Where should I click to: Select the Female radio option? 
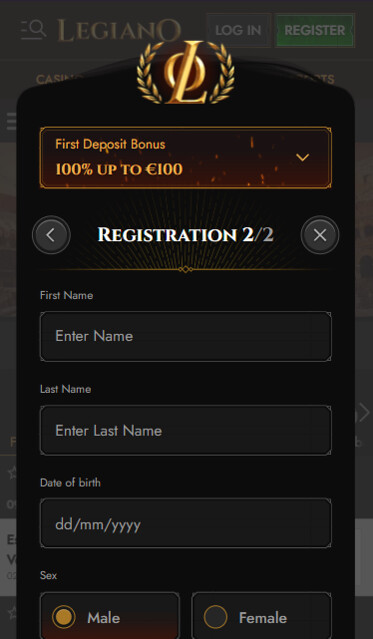tap(261, 615)
